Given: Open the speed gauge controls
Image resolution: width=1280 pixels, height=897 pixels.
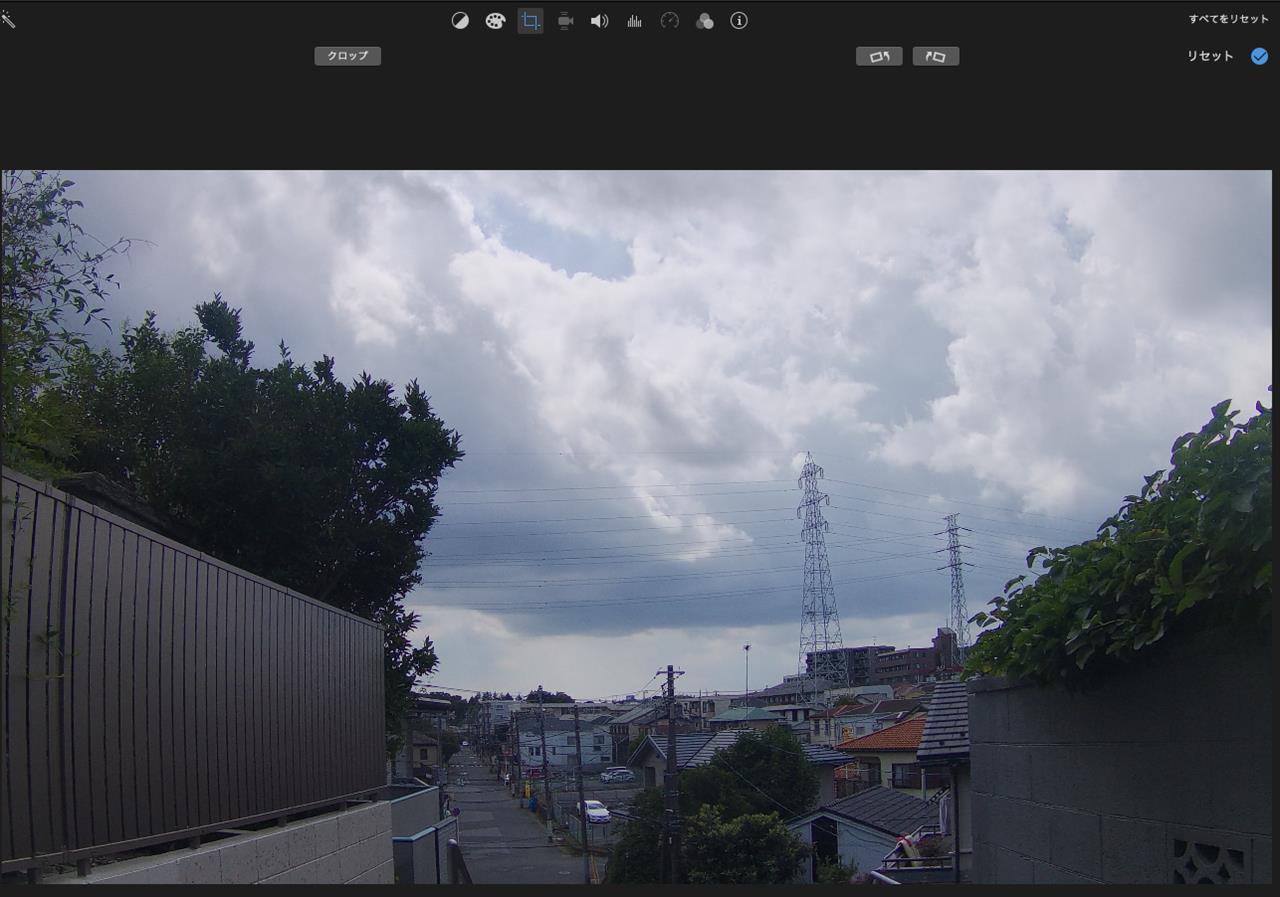Looking at the screenshot, I should [670, 21].
